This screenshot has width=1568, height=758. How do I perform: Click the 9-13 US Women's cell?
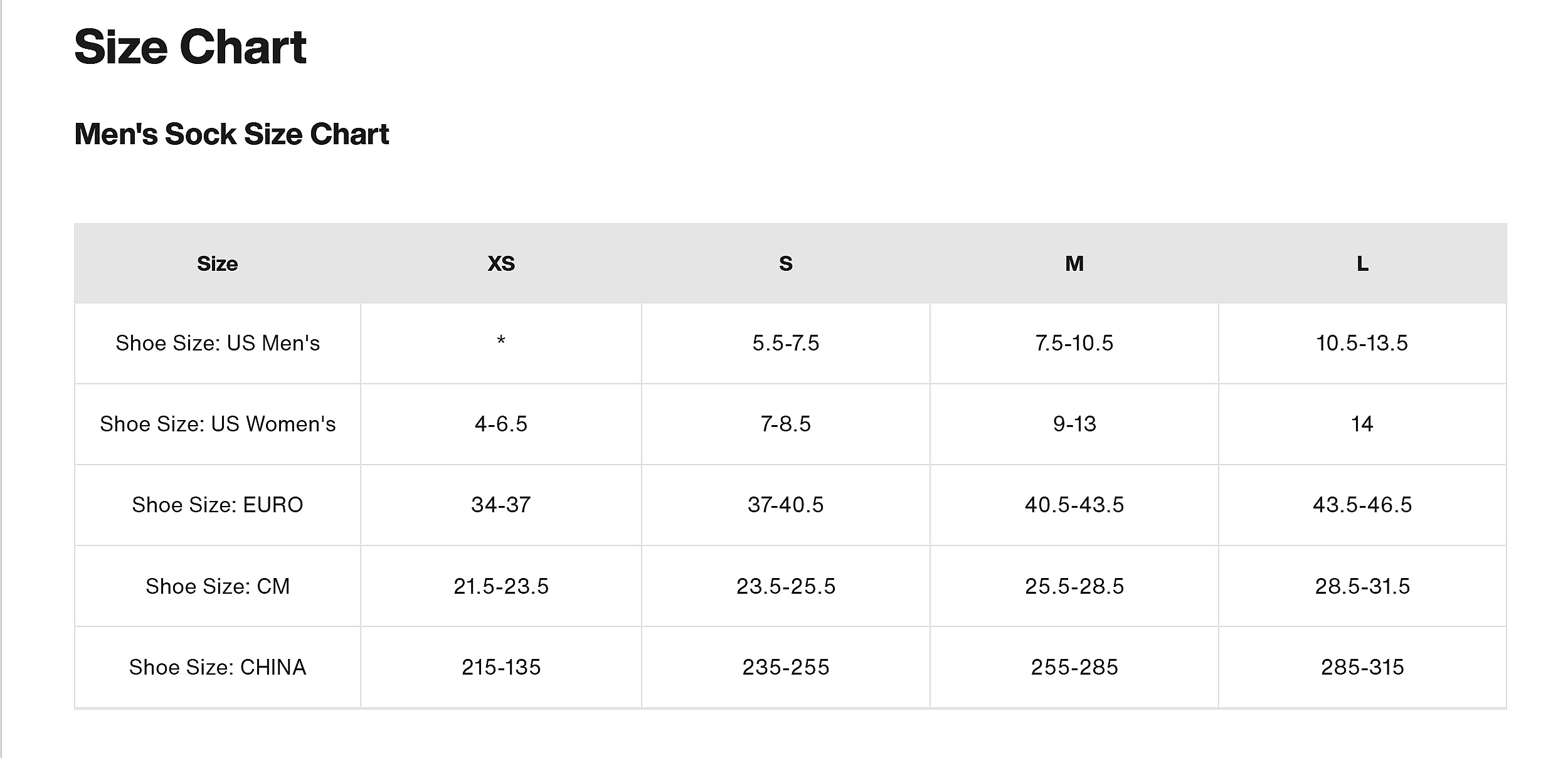[x=1074, y=424]
